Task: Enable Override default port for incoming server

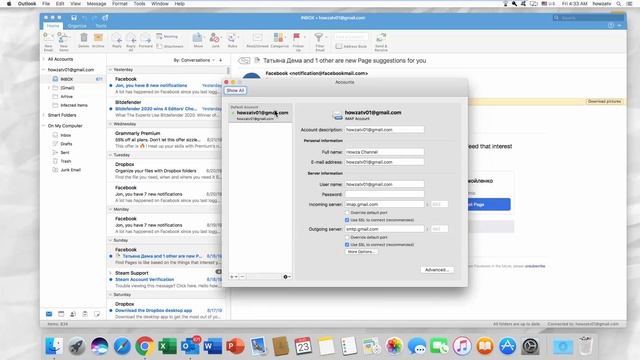Action: (x=347, y=213)
